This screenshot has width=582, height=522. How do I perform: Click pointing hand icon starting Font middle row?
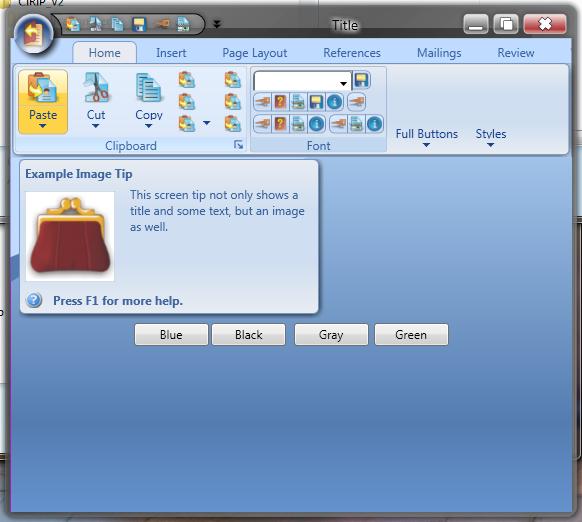tap(263, 102)
